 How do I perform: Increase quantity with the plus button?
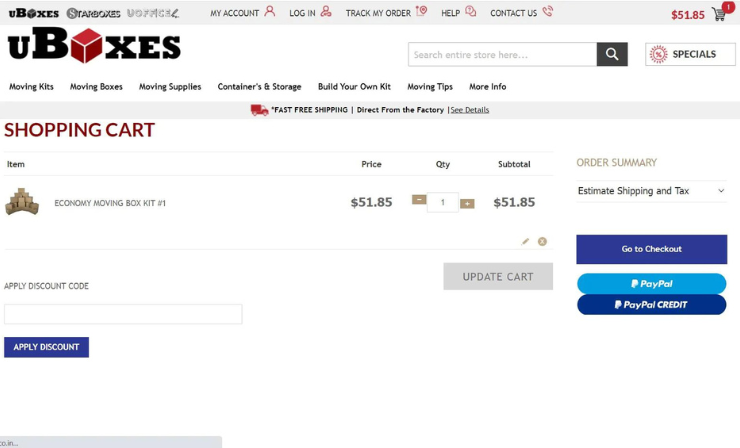pos(467,203)
